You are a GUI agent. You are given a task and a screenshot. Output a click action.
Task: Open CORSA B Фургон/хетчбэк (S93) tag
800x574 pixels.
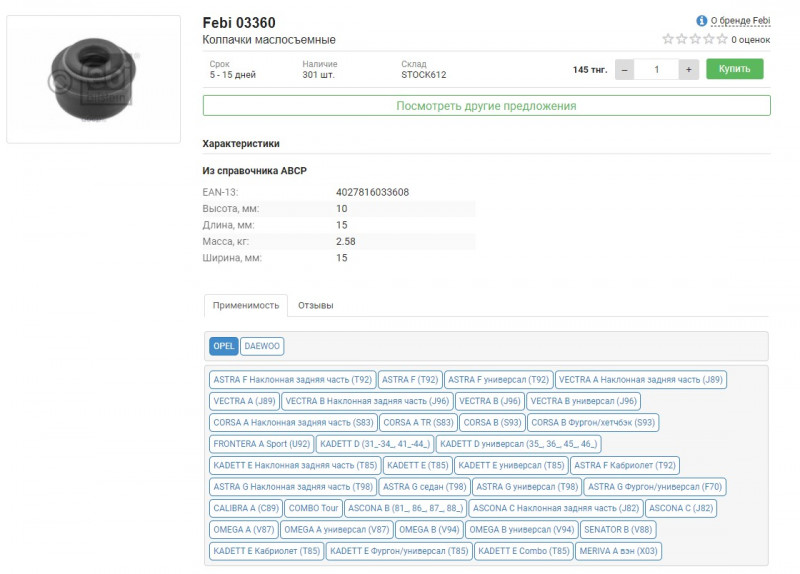point(593,422)
